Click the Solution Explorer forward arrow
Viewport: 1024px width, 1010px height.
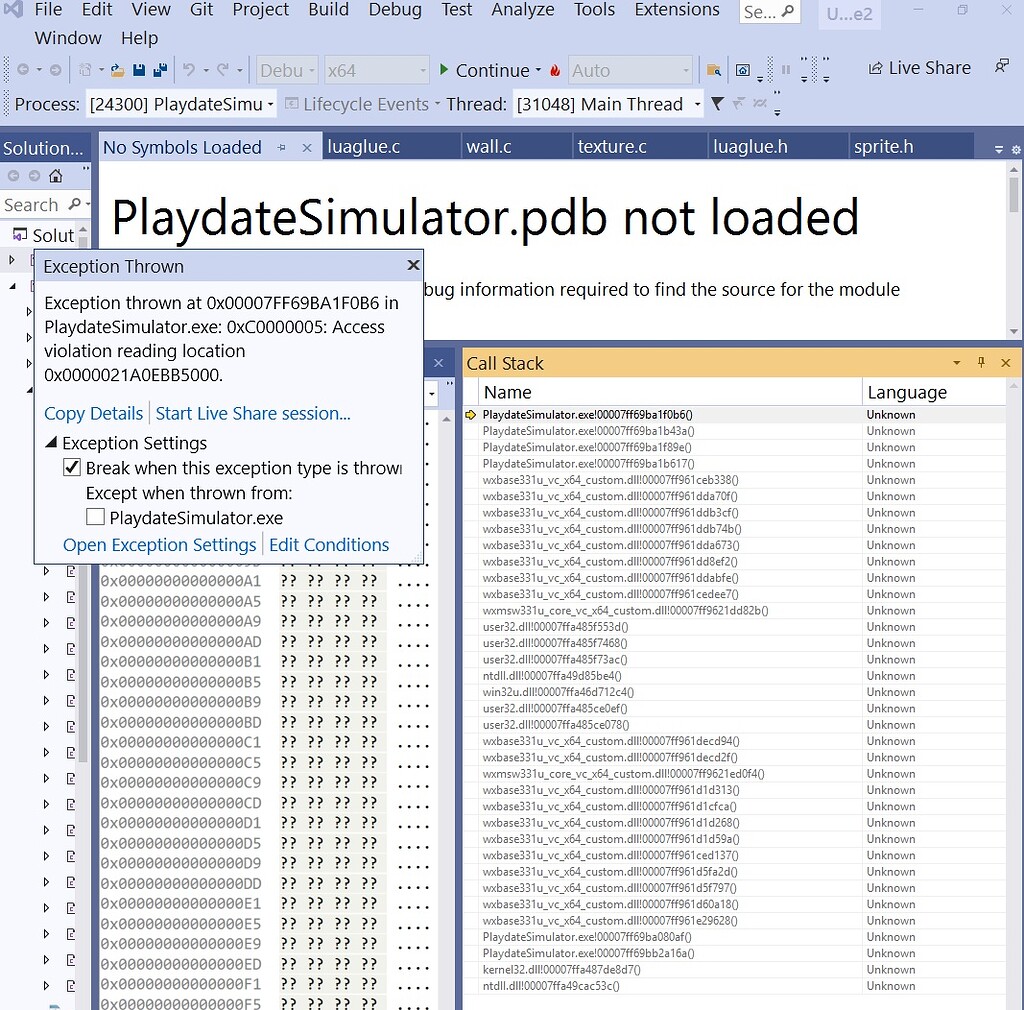click(x=34, y=176)
